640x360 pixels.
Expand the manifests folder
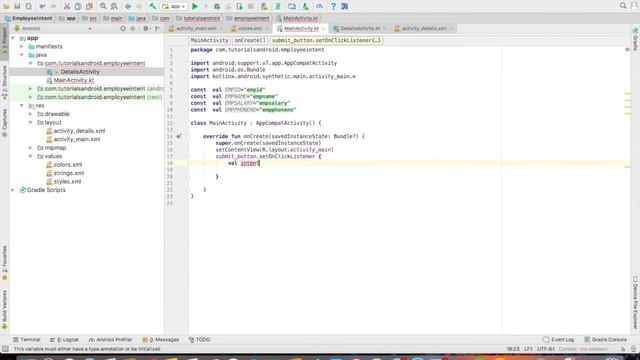coord(22,47)
